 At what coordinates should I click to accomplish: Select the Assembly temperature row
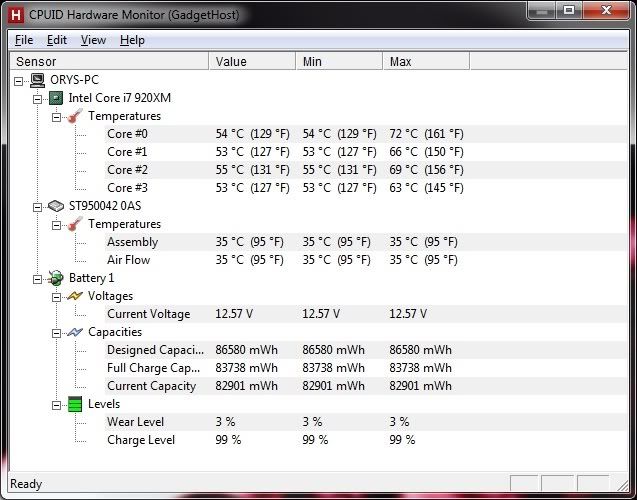[365, 242]
